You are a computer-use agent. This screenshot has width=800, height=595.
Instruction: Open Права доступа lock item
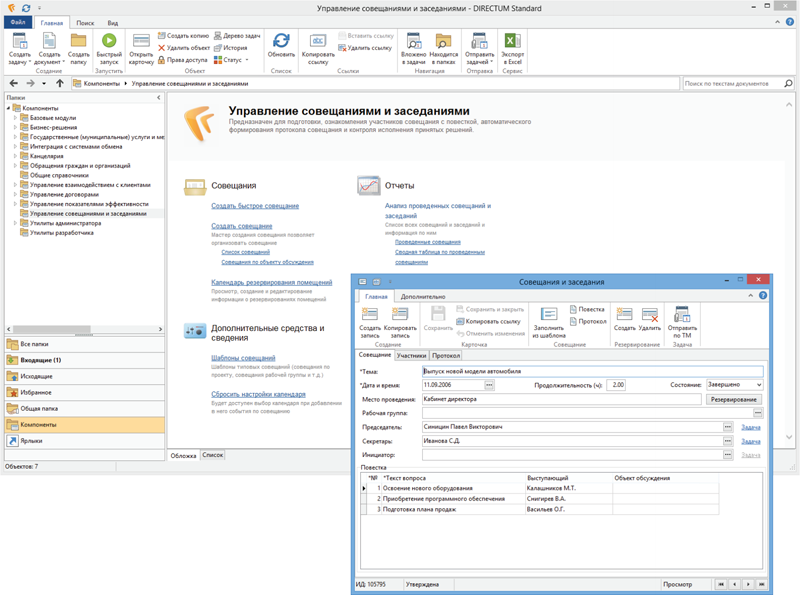pos(183,60)
